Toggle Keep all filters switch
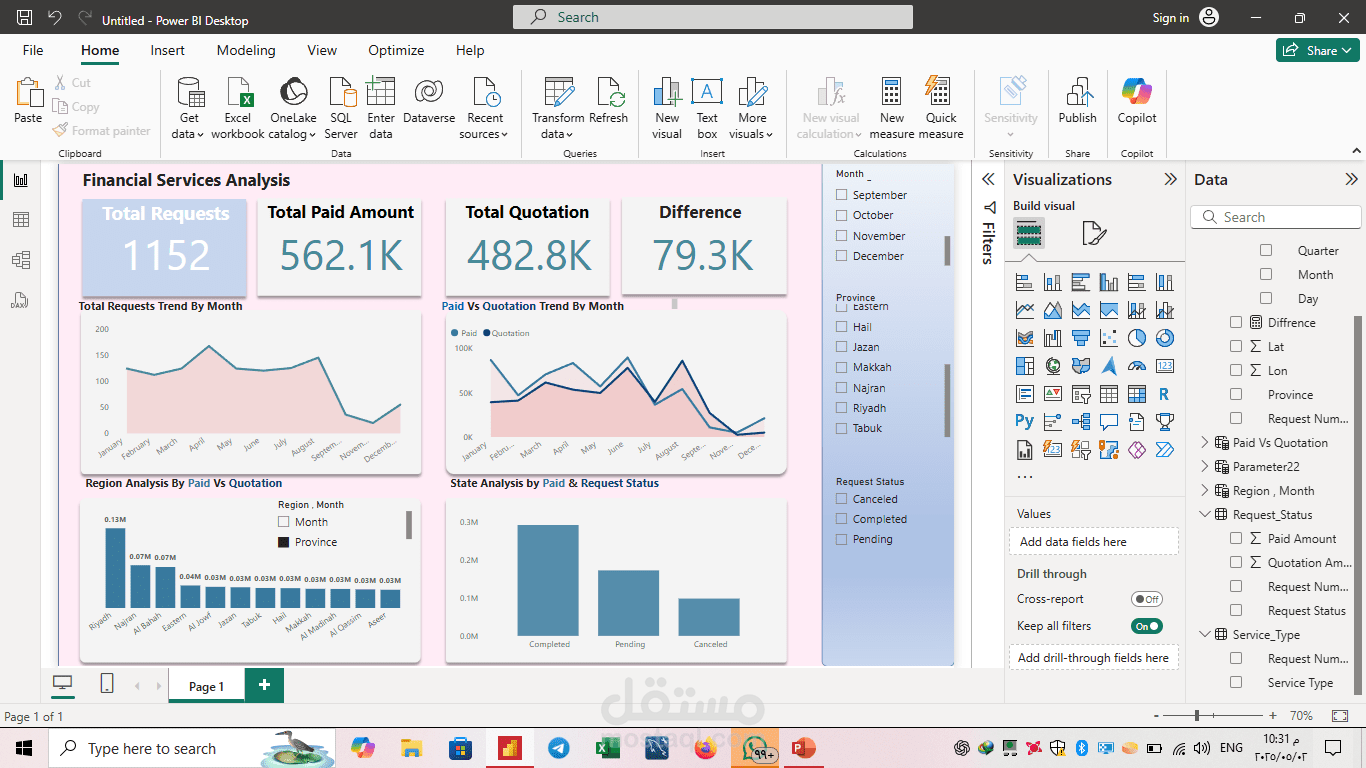 [1146, 626]
